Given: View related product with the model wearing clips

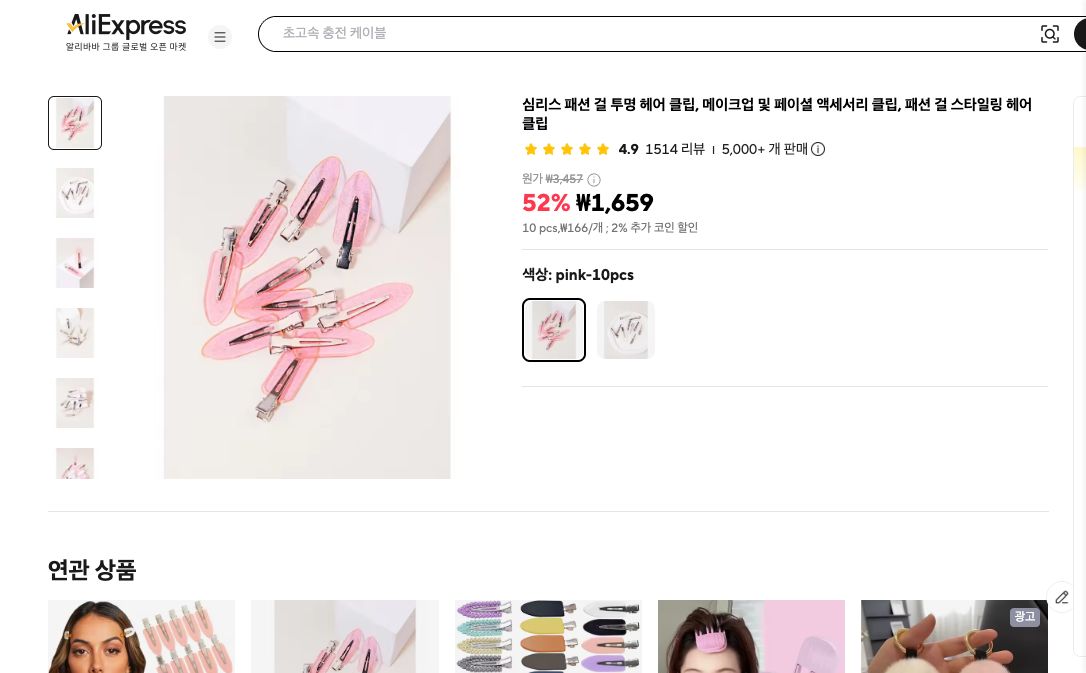Looking at the screenshot, I should (x=141, y=637).
